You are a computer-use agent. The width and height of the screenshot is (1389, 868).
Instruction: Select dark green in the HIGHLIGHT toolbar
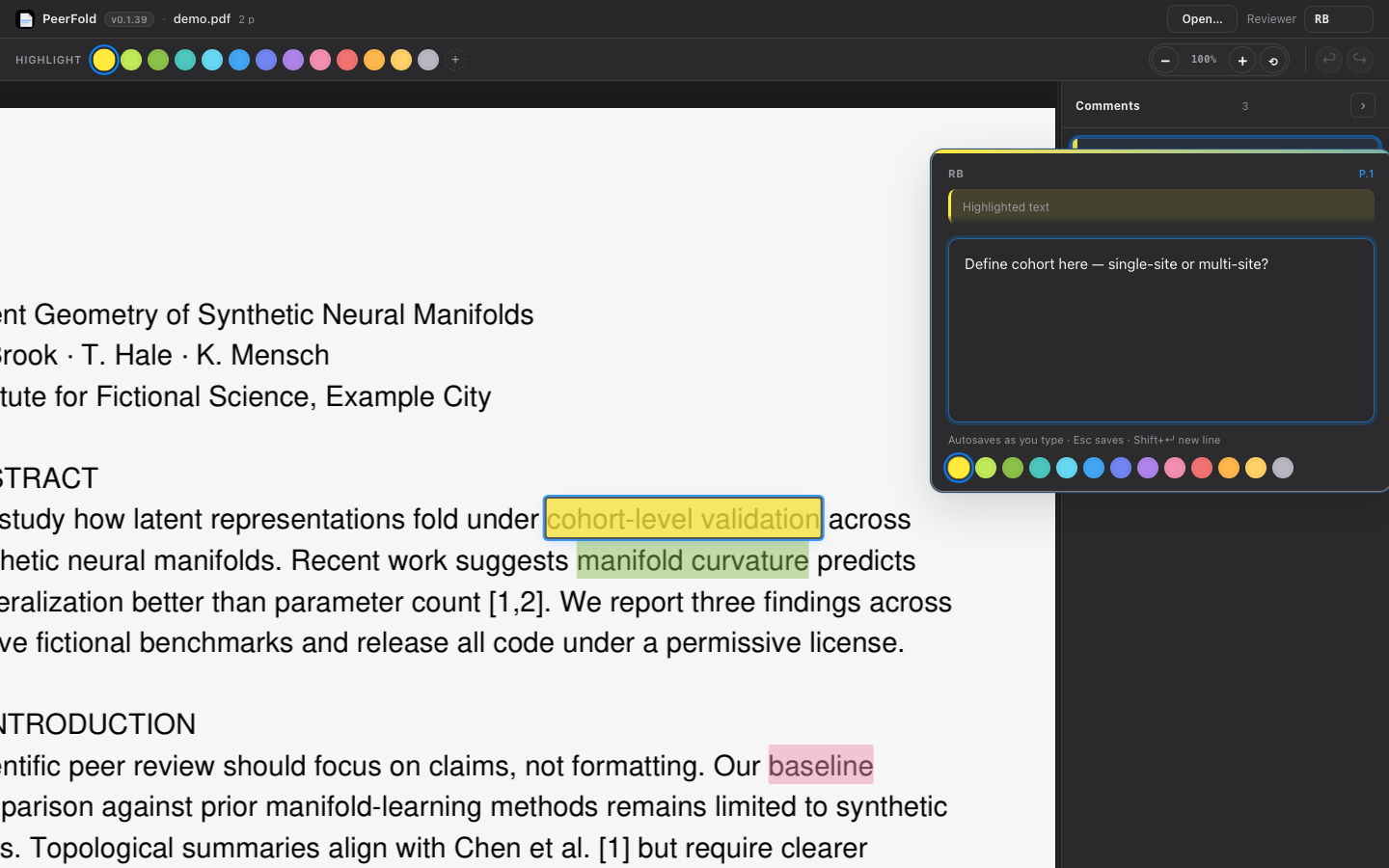coord(158,60)
